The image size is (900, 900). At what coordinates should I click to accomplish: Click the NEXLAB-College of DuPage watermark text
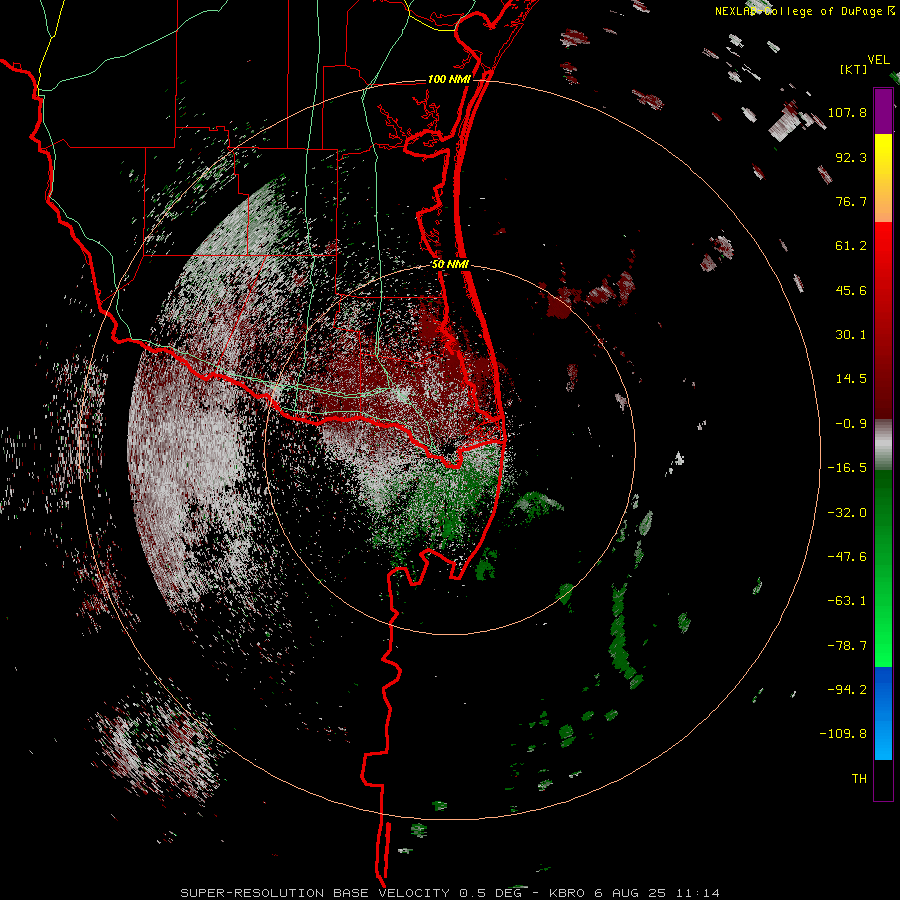pos(805,11)
